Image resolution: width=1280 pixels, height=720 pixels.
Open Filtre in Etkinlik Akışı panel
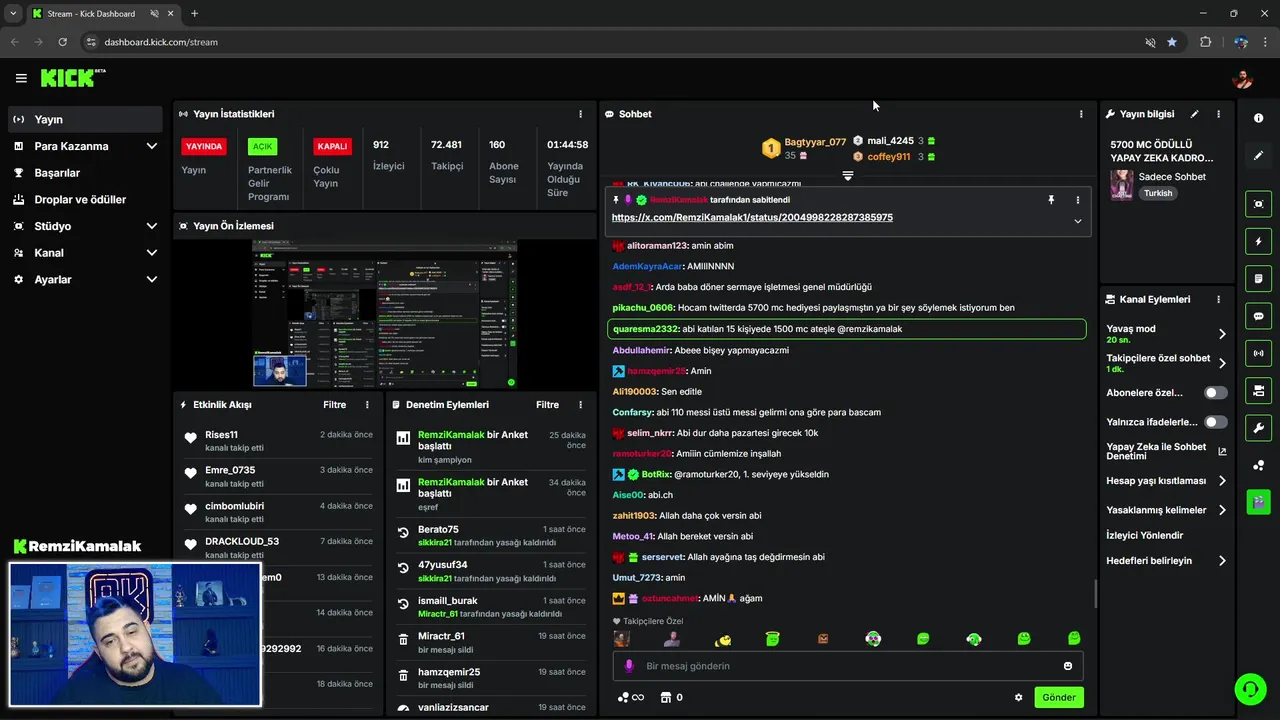coord(334,405)
